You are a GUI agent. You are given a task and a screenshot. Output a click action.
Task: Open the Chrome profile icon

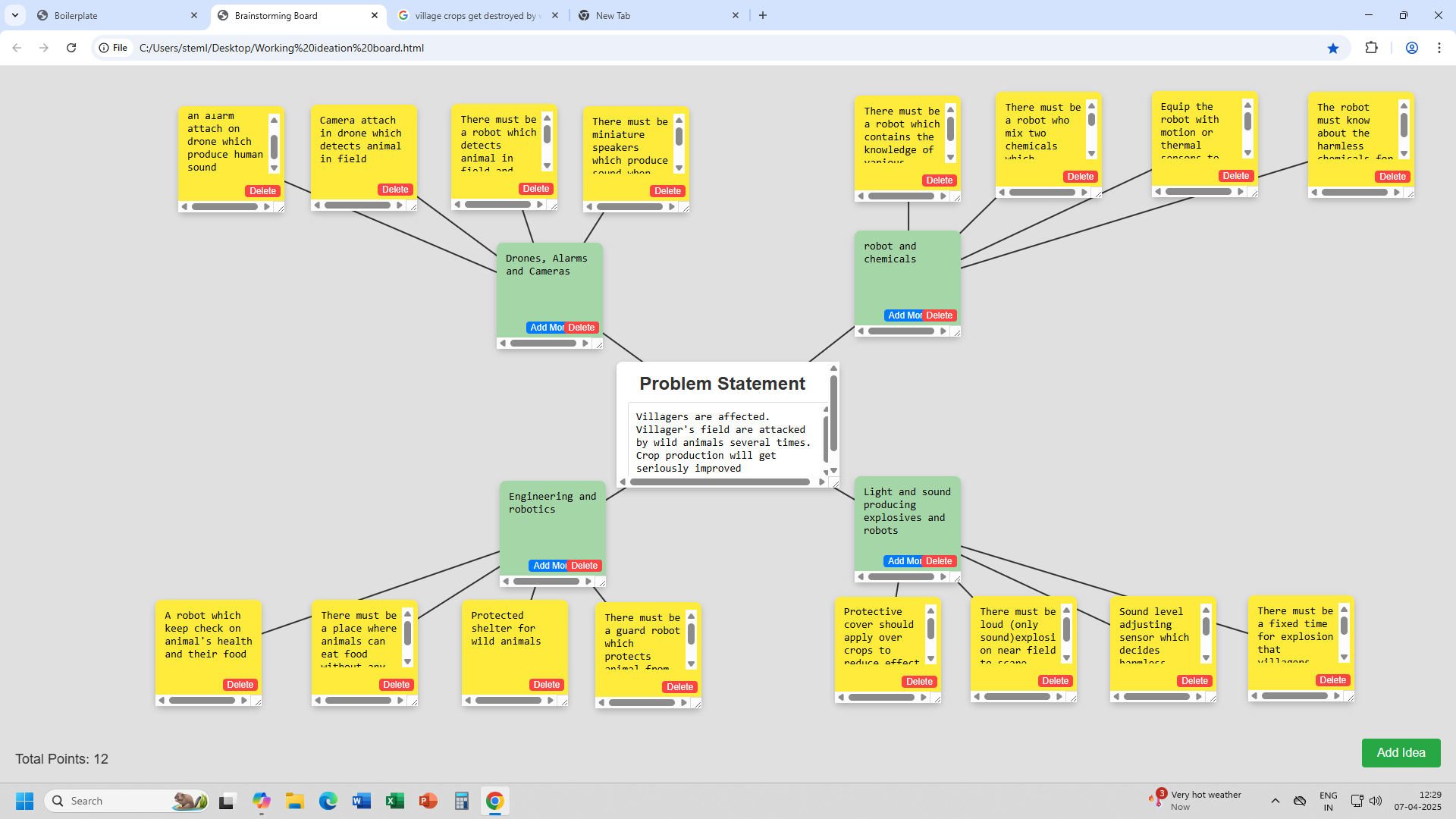(x=1412, y=48)
